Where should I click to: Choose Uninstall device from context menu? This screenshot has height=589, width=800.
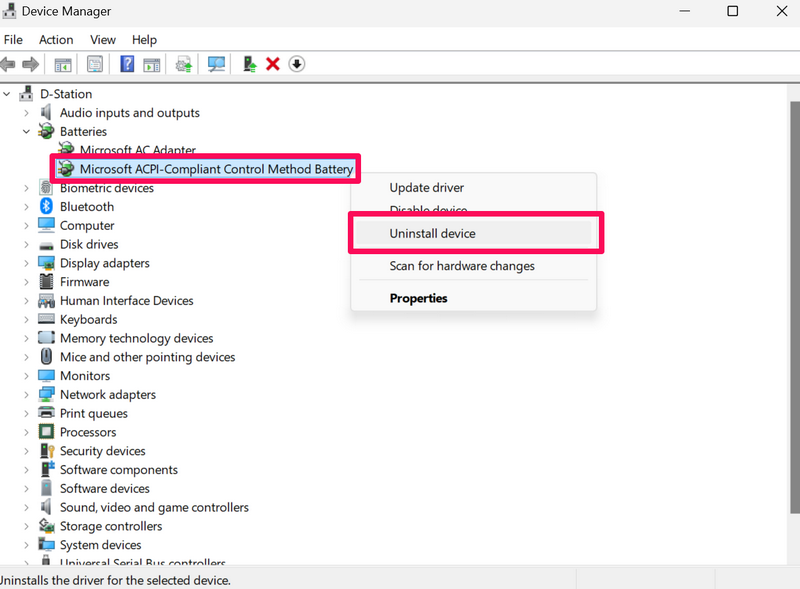coord(432,234)
